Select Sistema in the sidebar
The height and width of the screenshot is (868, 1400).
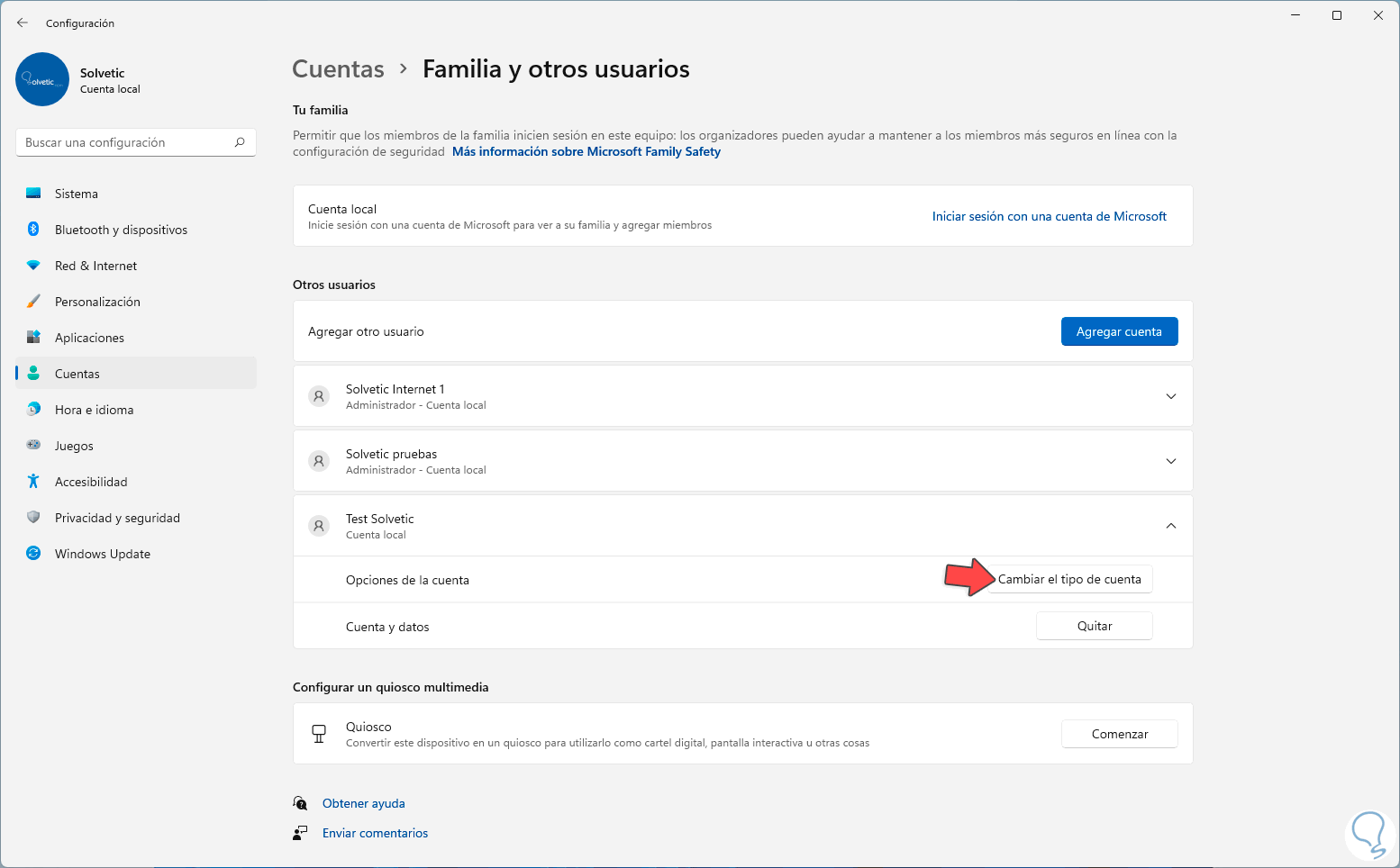click(x=76, y=194)
